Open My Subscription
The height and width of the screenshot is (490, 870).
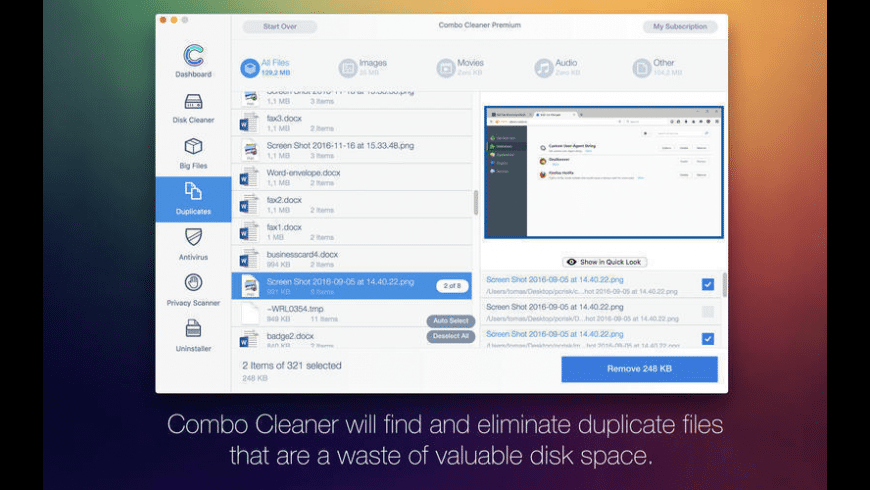point(680,26)
